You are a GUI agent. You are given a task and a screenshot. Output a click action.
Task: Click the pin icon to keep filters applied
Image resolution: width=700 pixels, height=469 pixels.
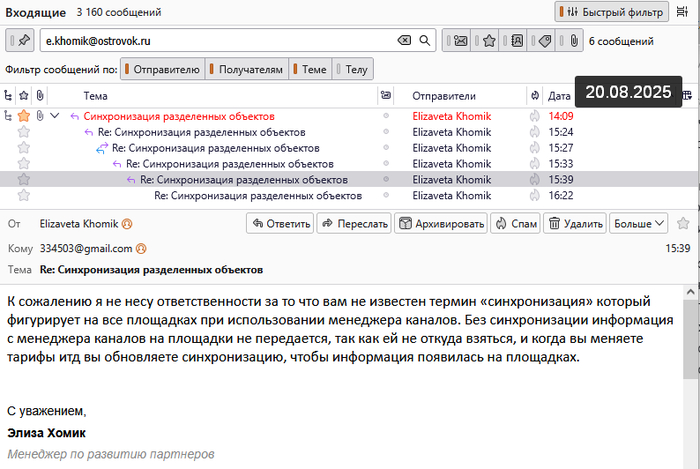point(23,41)
